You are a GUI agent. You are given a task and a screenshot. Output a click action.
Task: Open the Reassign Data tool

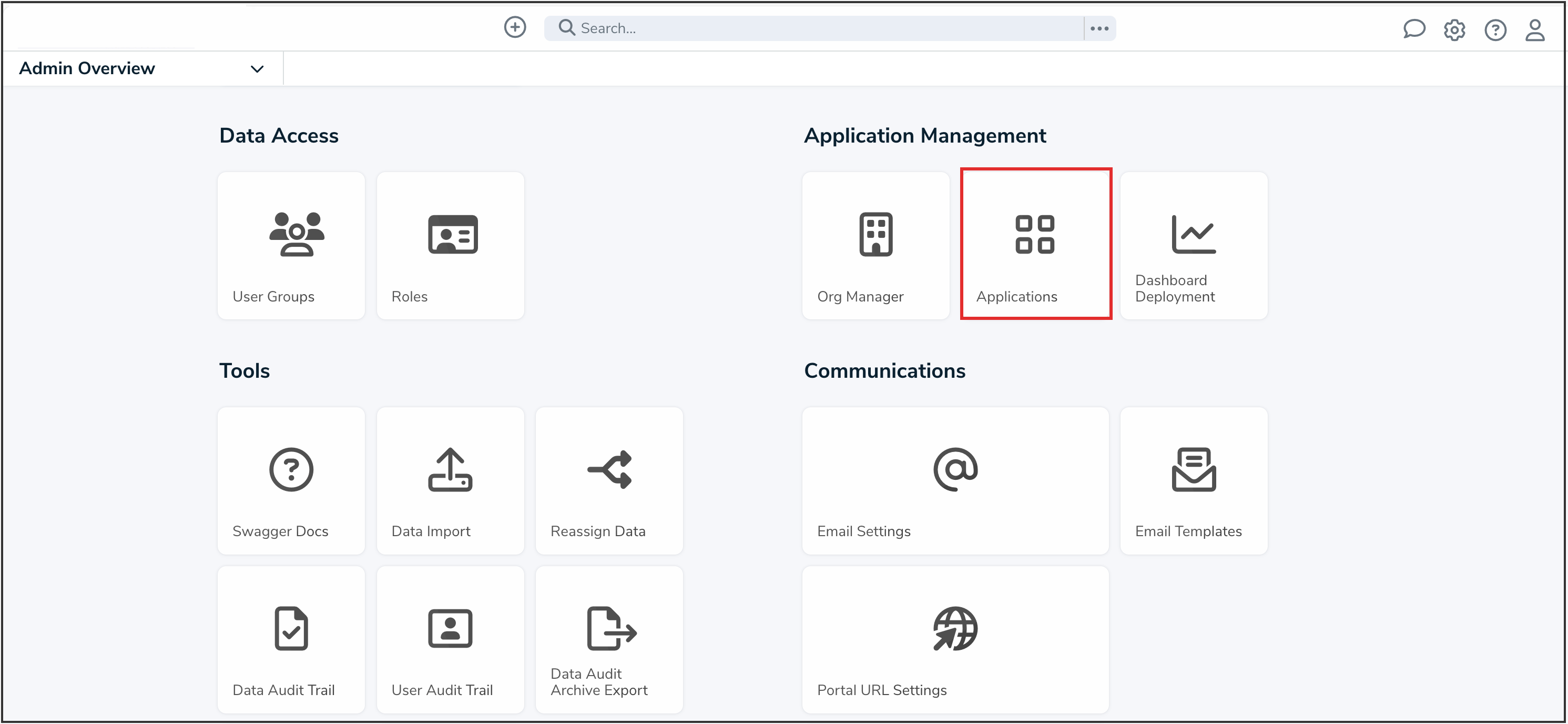(609, 480)
